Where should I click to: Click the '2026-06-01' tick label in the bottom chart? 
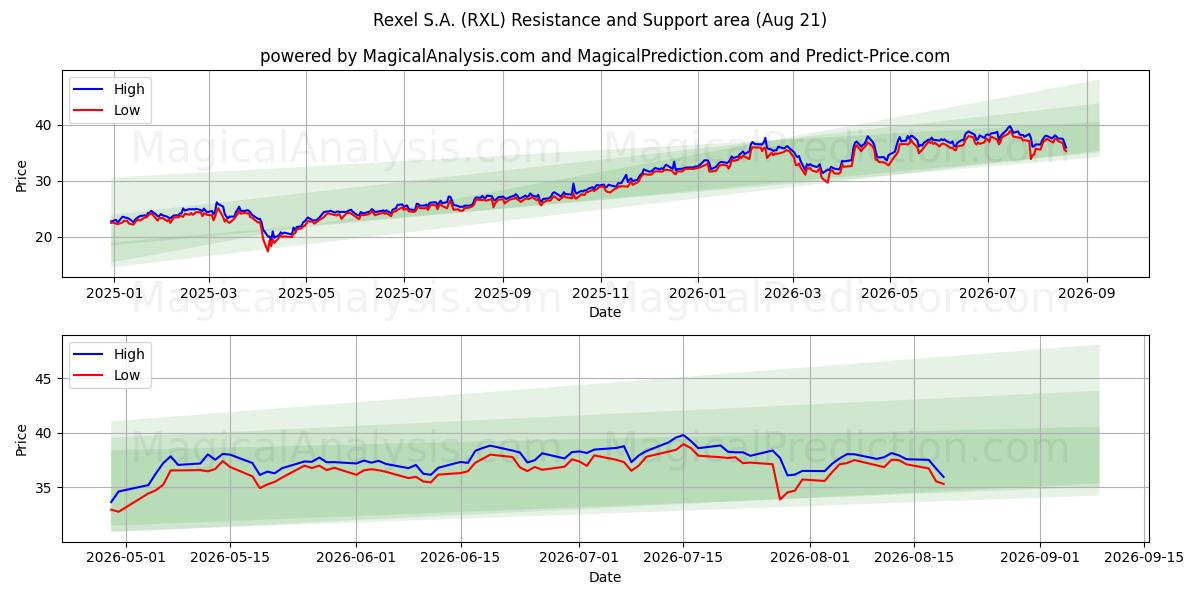pos(357,559)
